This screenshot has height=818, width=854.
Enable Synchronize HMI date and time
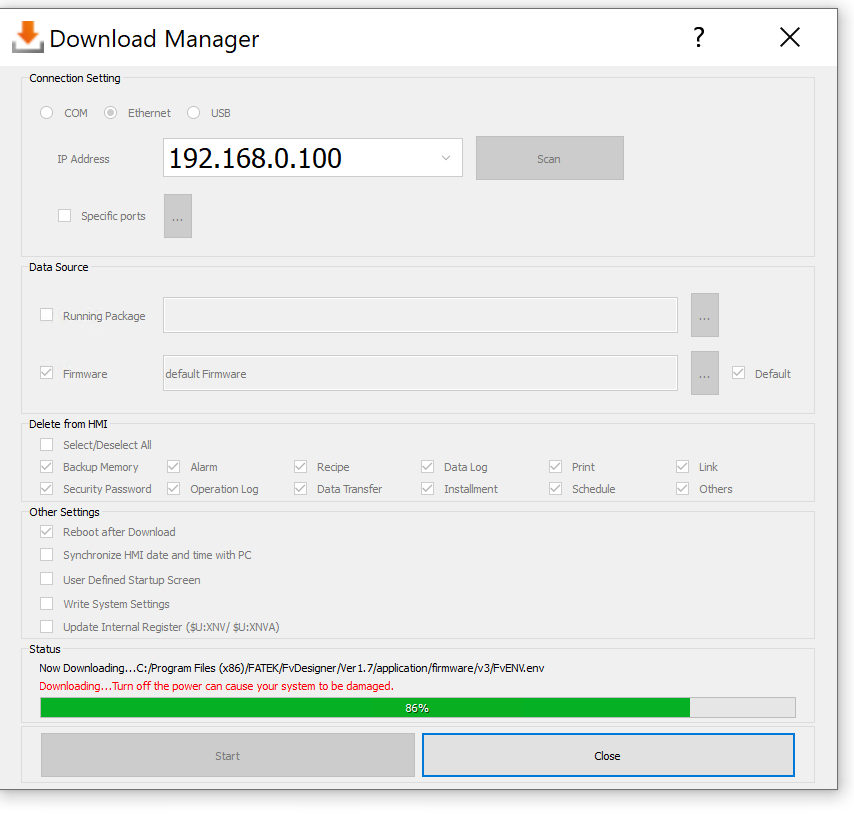[47, 555]
